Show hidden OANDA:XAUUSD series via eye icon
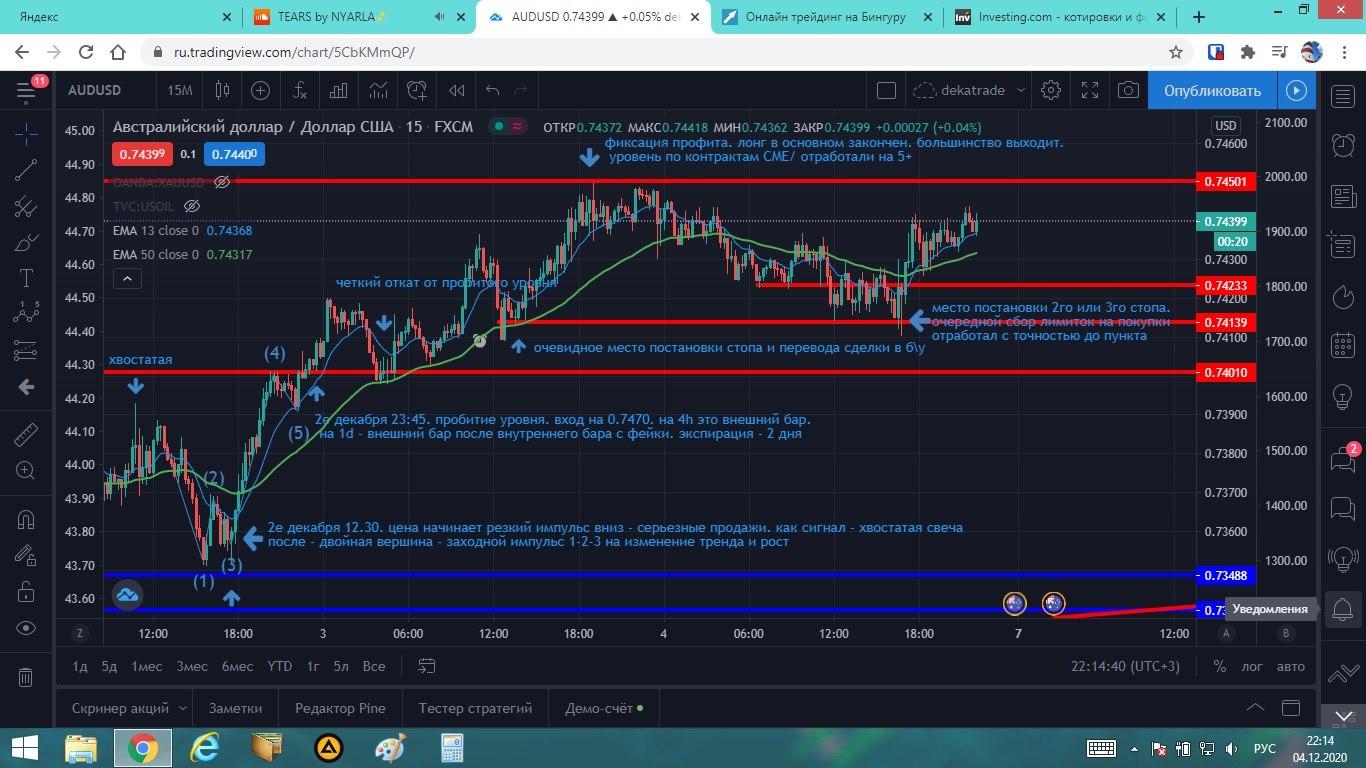 223,182
